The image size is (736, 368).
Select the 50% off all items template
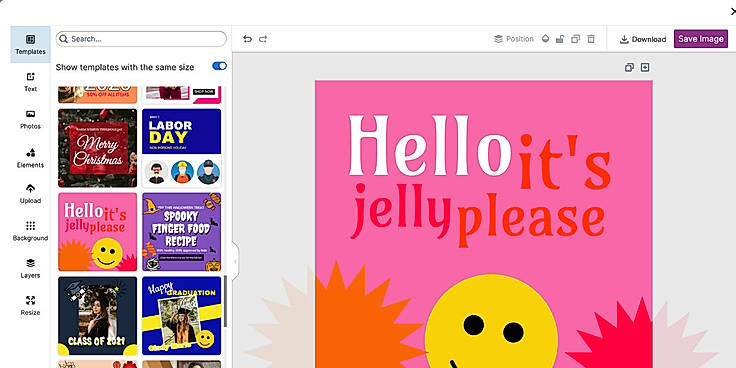[98, 95]
